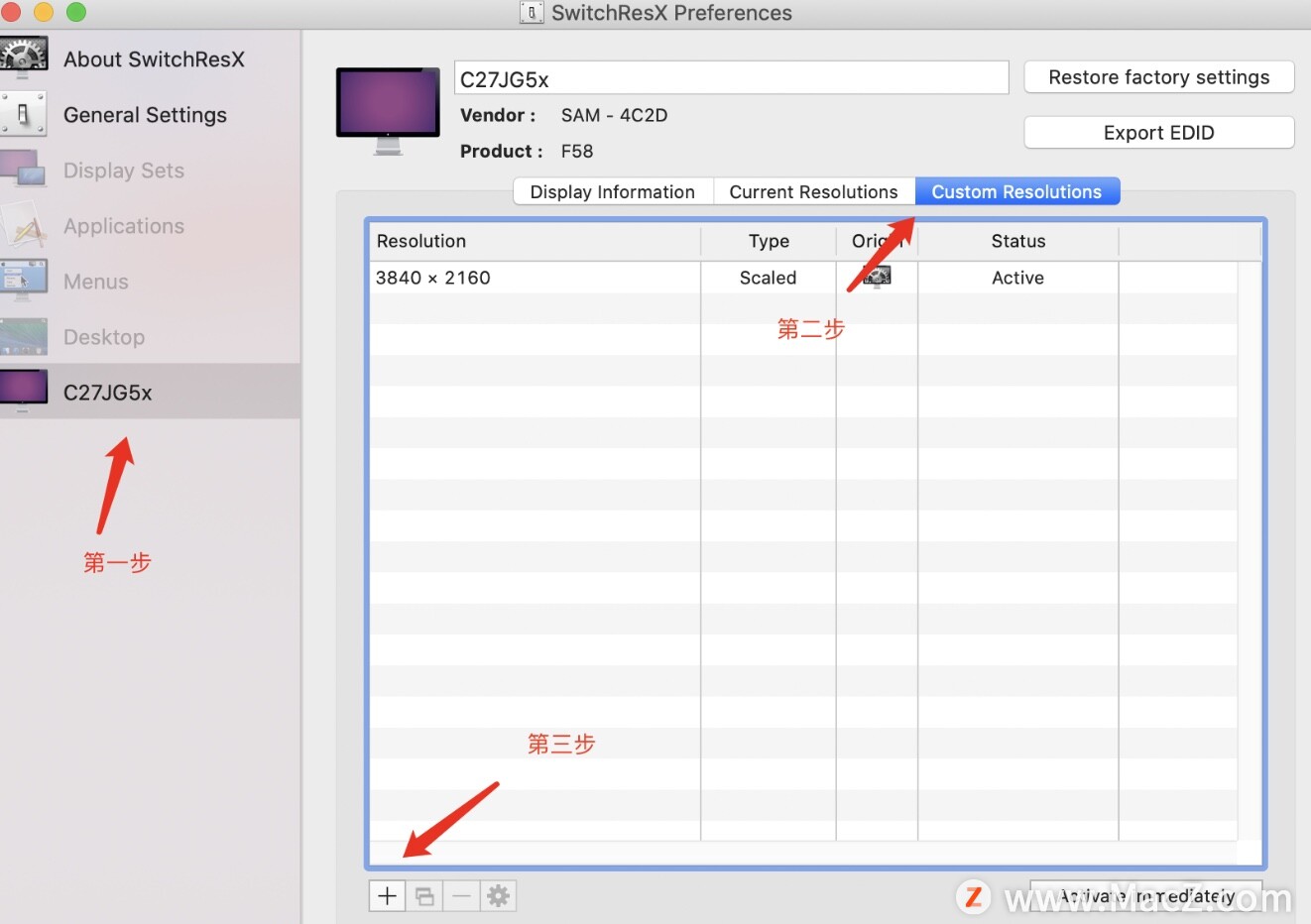This screenshot has height=924, width=1311.
Task: Open the gear action menu below table
Action: 499,896
